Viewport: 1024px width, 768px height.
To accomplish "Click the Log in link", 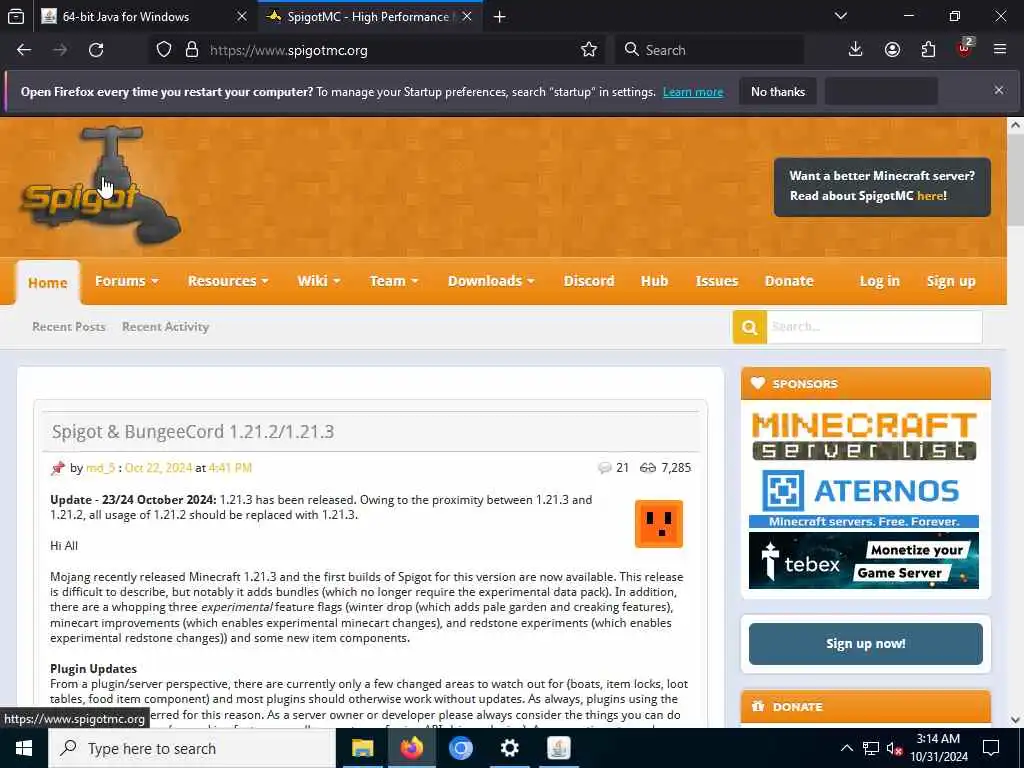I will [880, 281].
